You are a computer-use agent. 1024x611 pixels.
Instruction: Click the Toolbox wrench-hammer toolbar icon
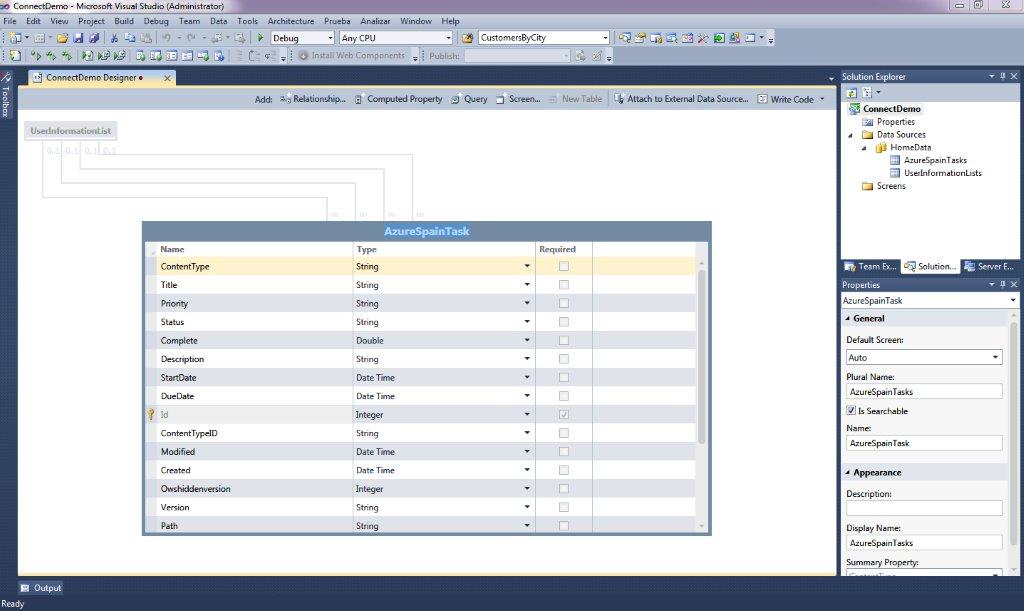703,38
